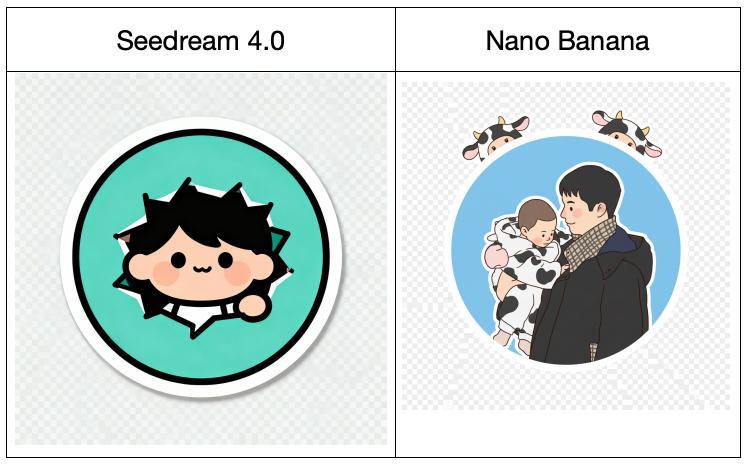Click the man's plaid scarf
Viewport: 750px width, 468px height.
[589, 239]
